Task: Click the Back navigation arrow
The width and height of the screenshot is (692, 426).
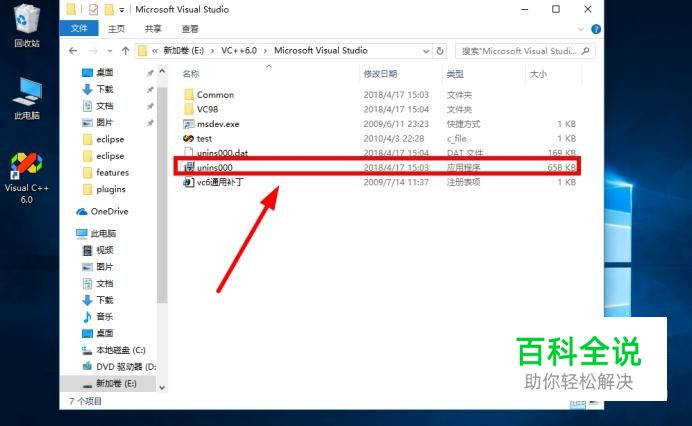Action: point(73,51)
